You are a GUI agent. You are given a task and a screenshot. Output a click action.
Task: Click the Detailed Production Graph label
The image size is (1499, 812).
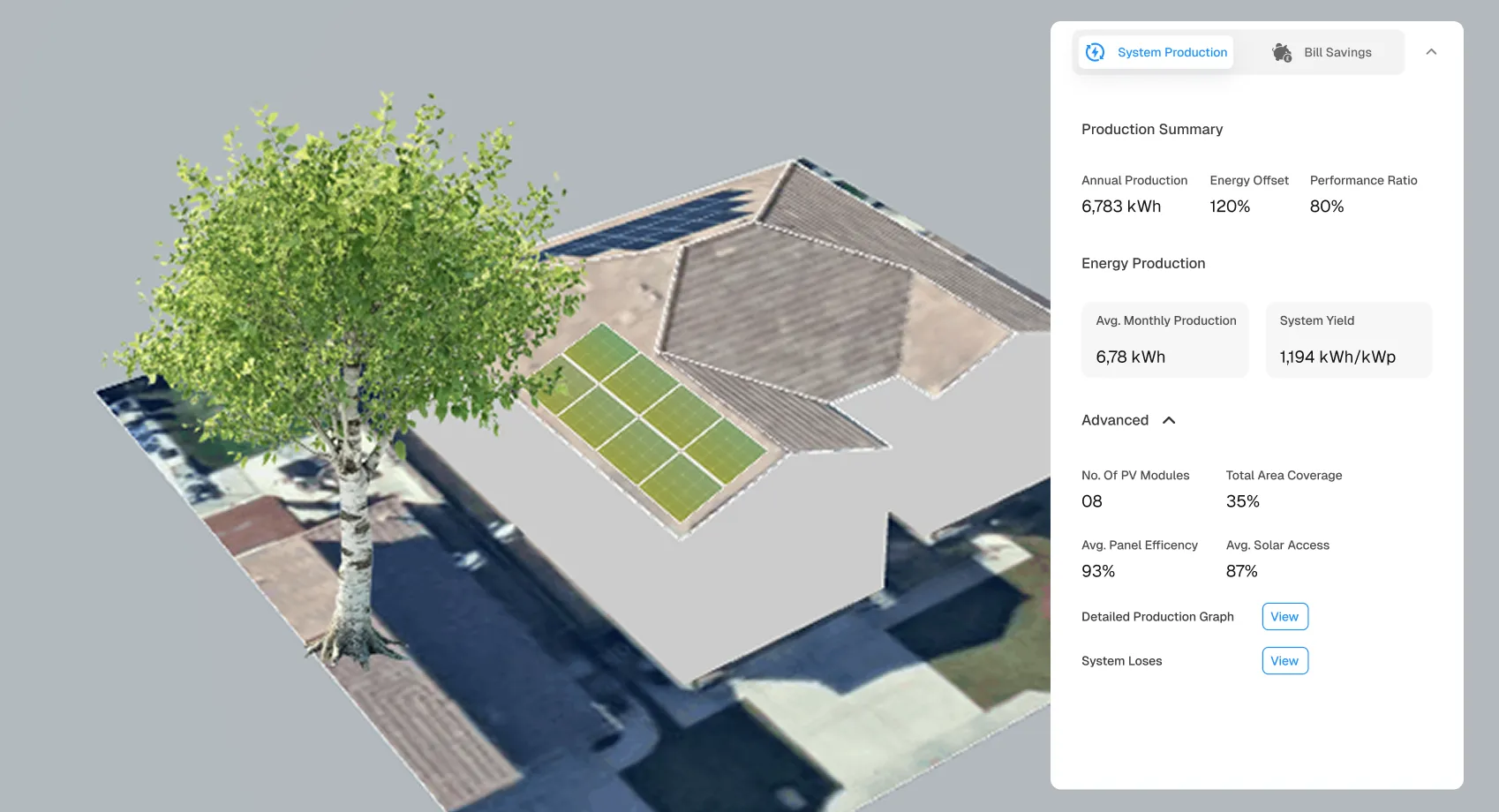pyautogui.click(x=1157, y=617)
